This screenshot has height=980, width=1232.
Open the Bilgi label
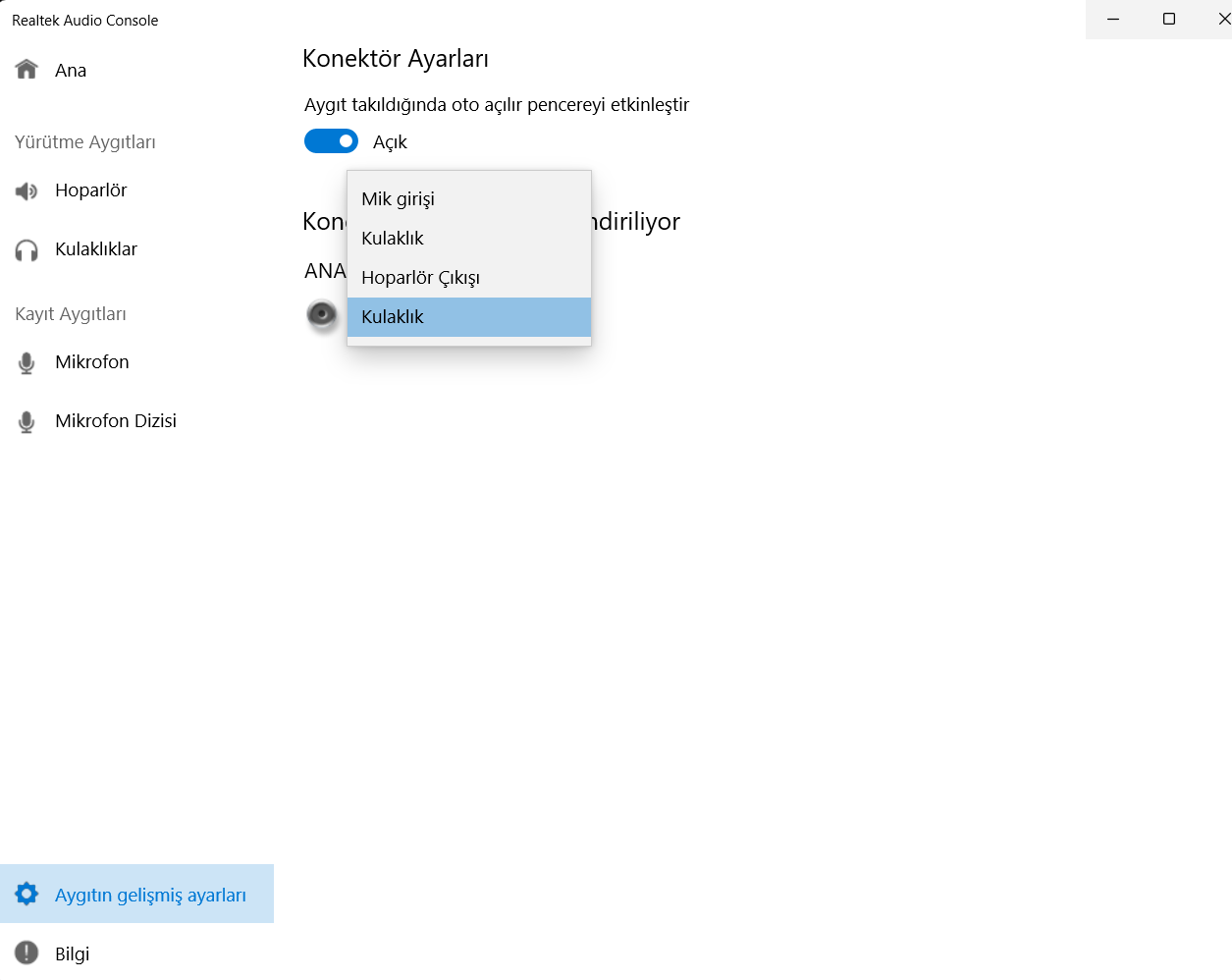point(73,954)
